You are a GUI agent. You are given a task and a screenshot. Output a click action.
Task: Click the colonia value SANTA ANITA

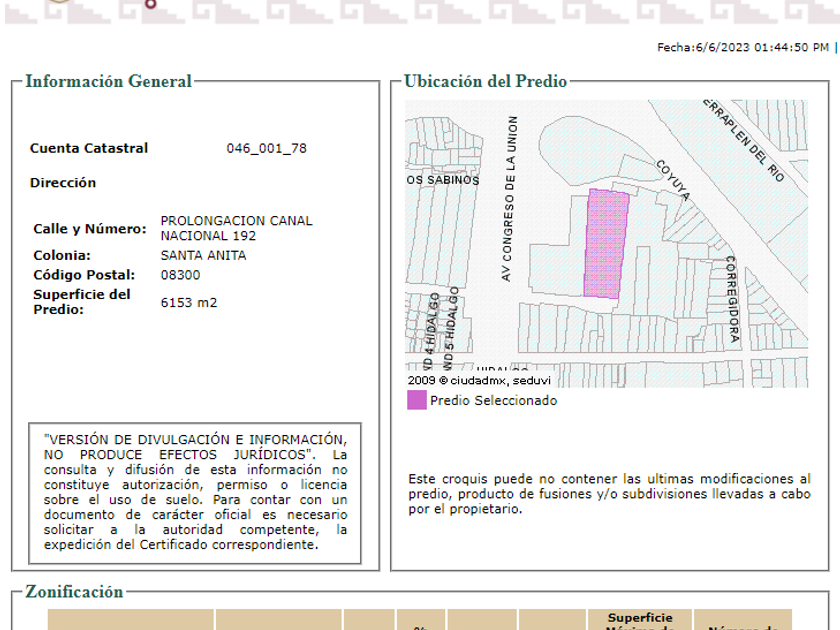point(203,255)
